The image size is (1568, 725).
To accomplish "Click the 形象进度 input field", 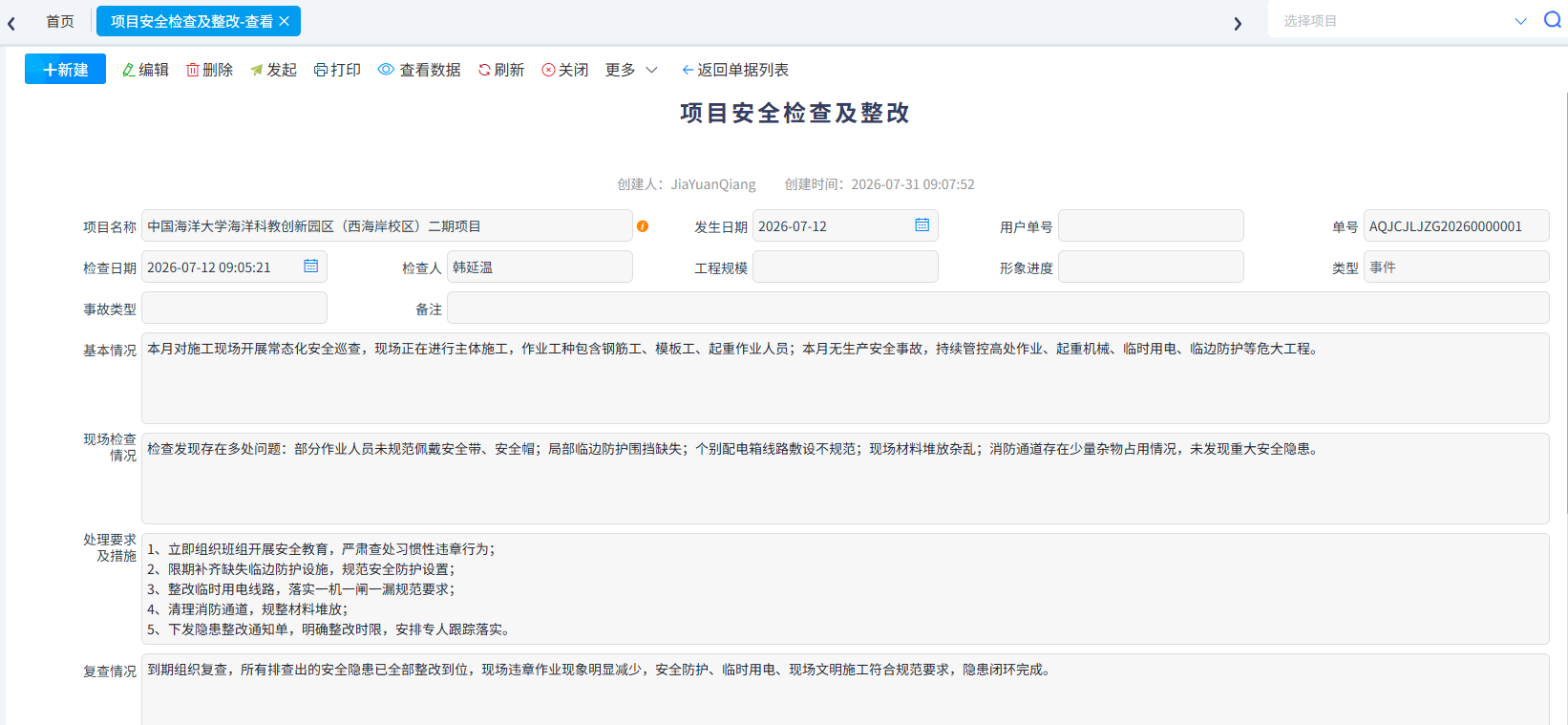I will [x=1151, y=267].
